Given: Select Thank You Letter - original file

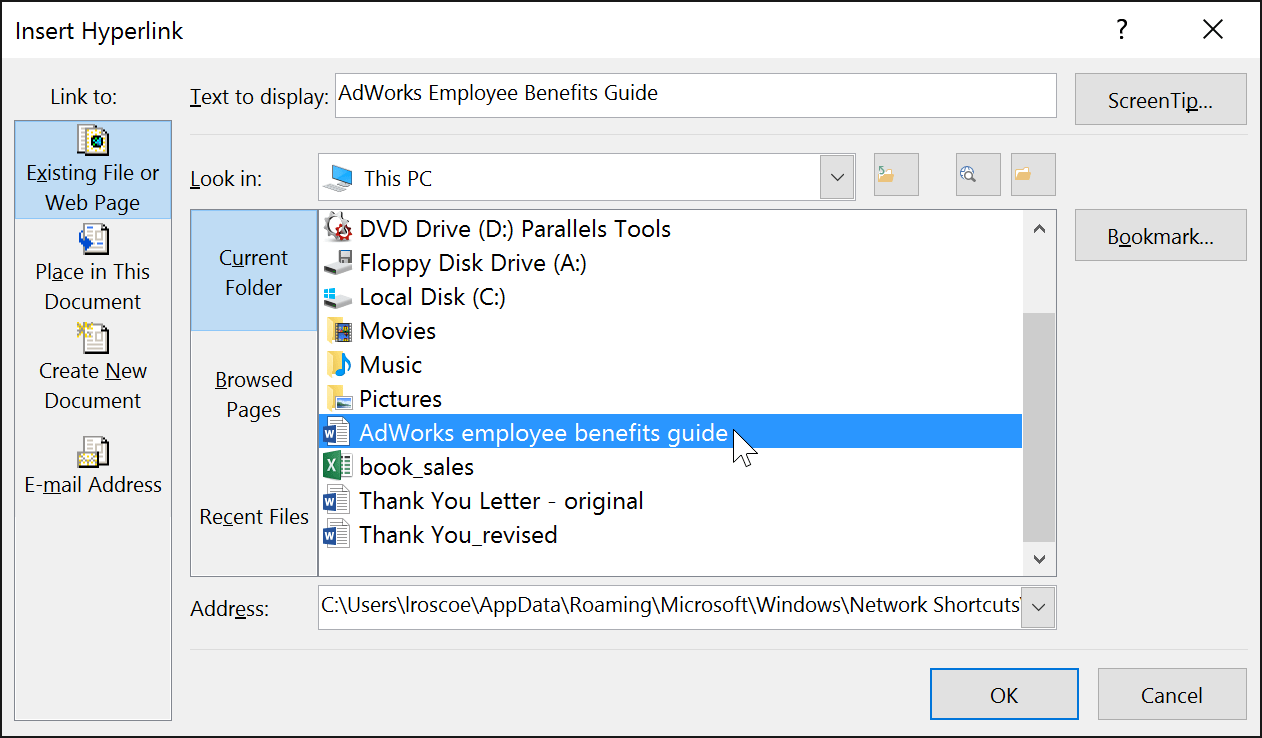Looking at the screenshot, I should pyautogui.click(x=500, y=500).
